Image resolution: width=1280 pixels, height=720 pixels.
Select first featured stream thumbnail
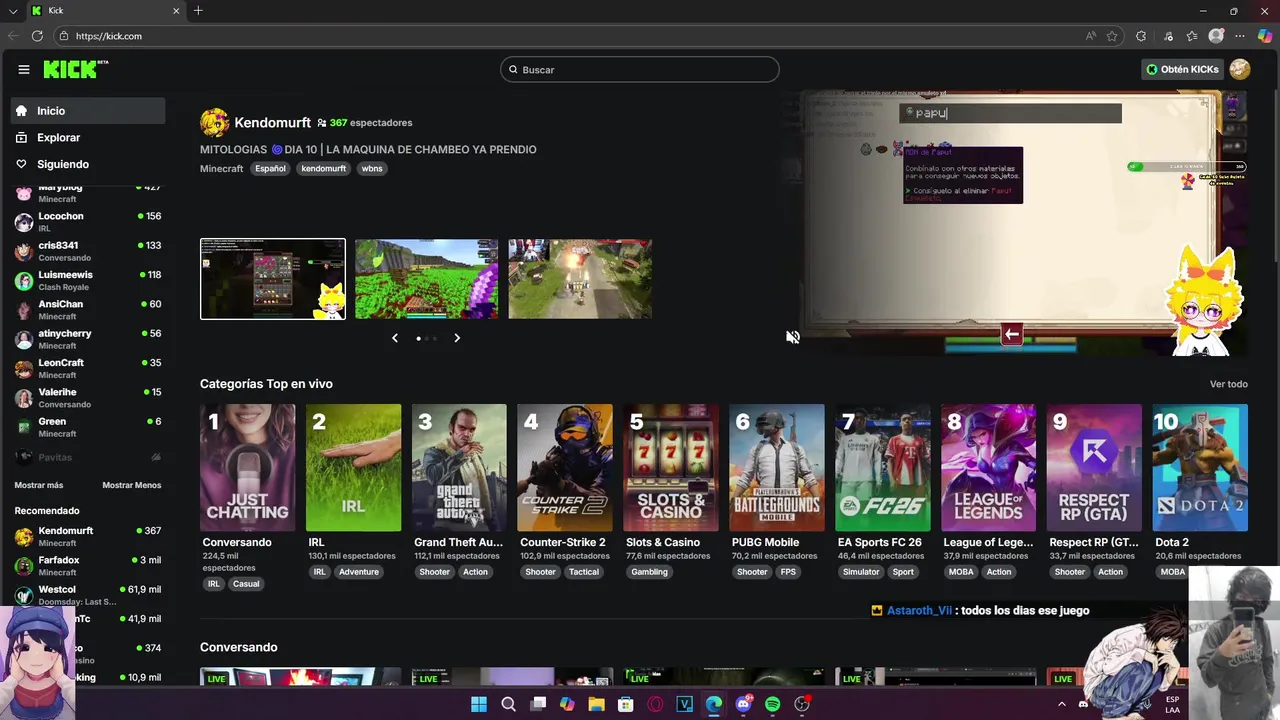273,279
